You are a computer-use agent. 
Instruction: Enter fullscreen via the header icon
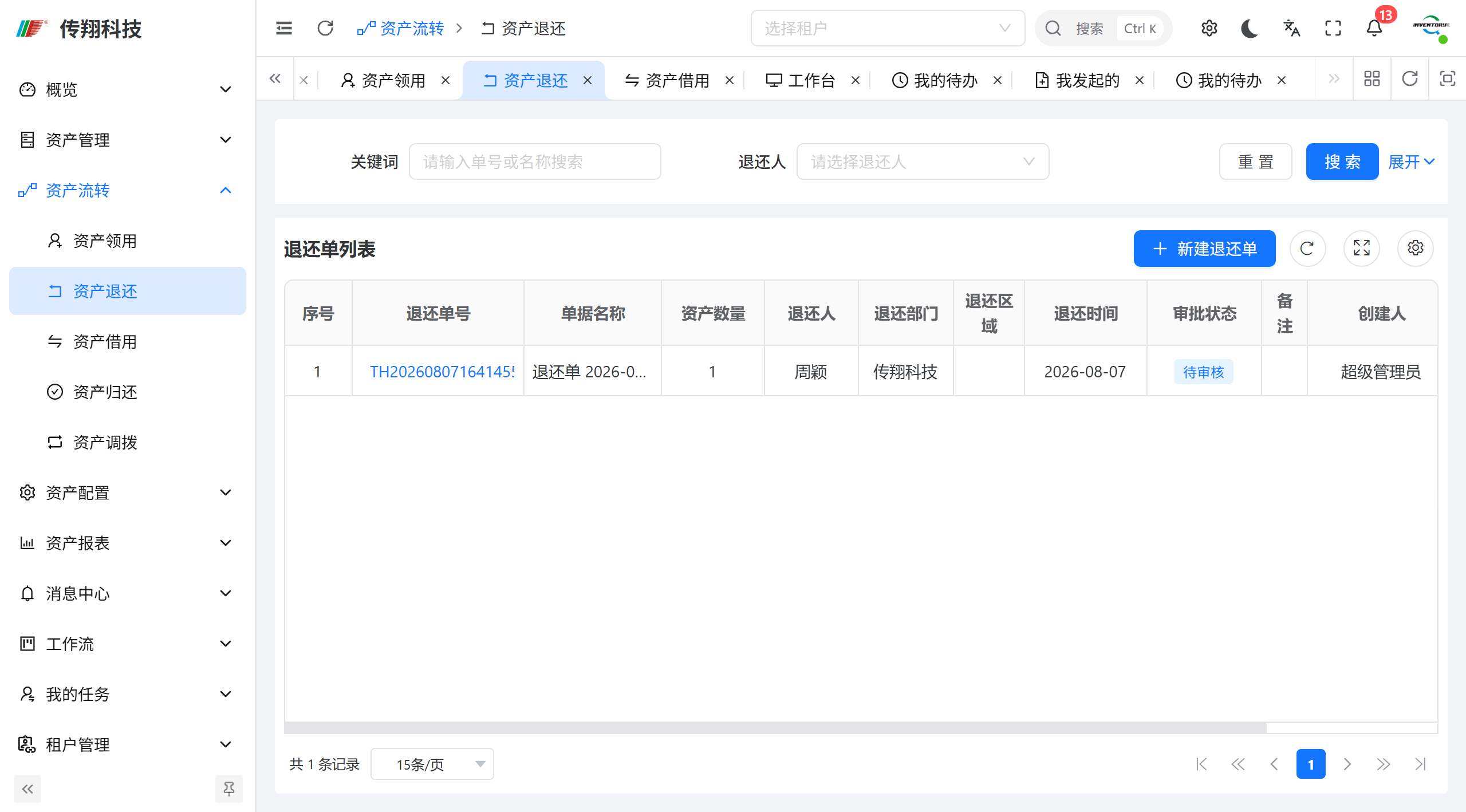1333,28
